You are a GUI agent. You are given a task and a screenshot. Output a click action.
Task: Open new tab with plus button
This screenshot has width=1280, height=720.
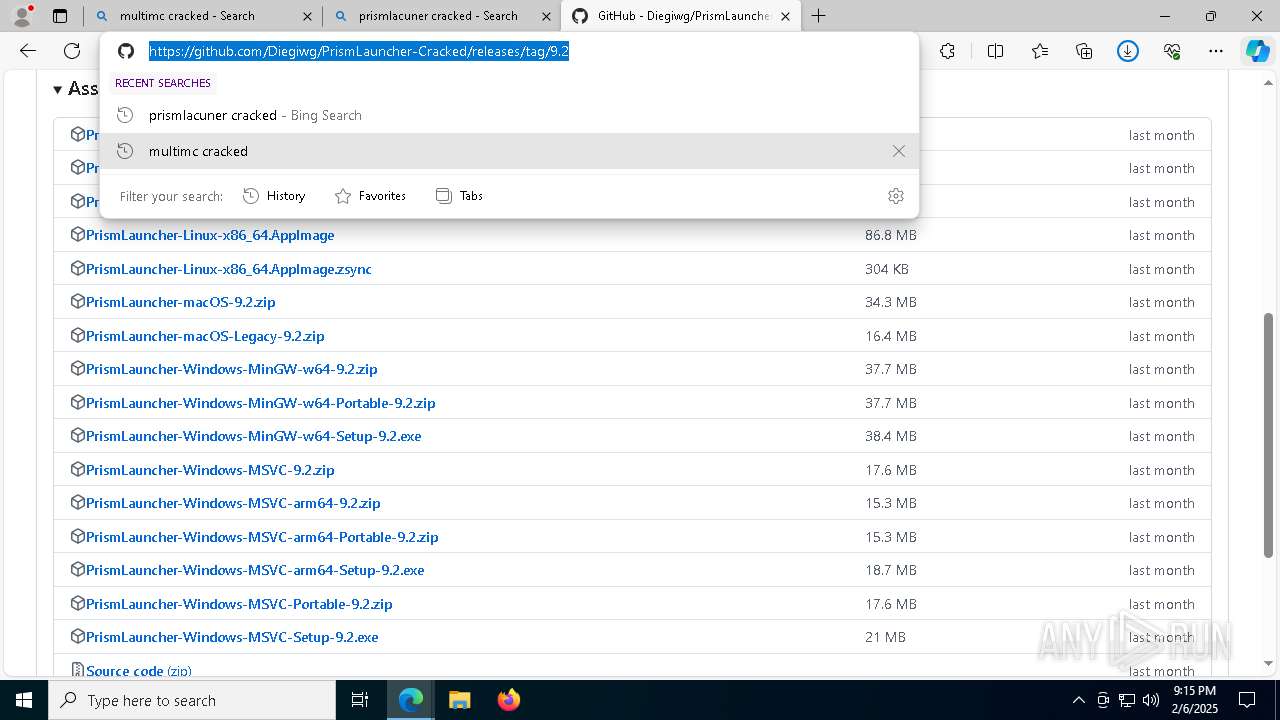point(819,15)
